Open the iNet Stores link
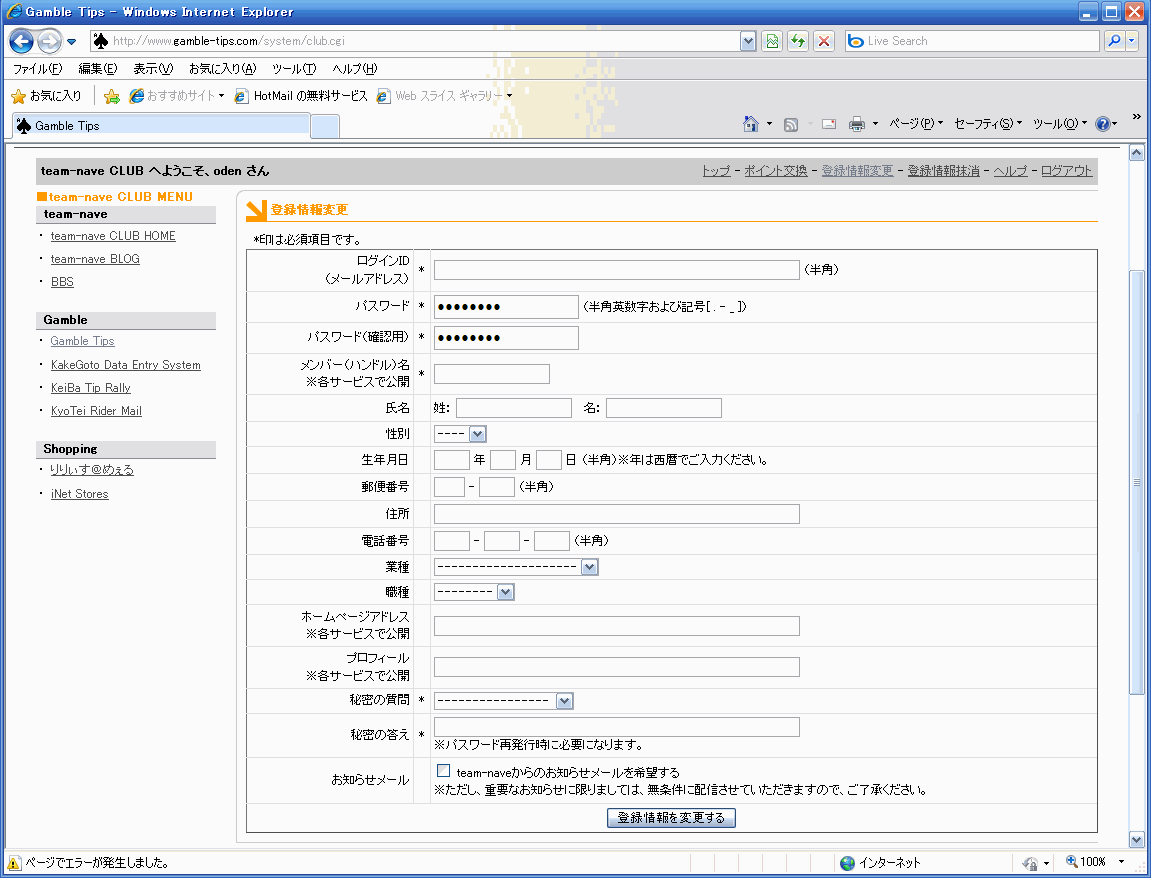1151x878 pixels. (79, 494)
